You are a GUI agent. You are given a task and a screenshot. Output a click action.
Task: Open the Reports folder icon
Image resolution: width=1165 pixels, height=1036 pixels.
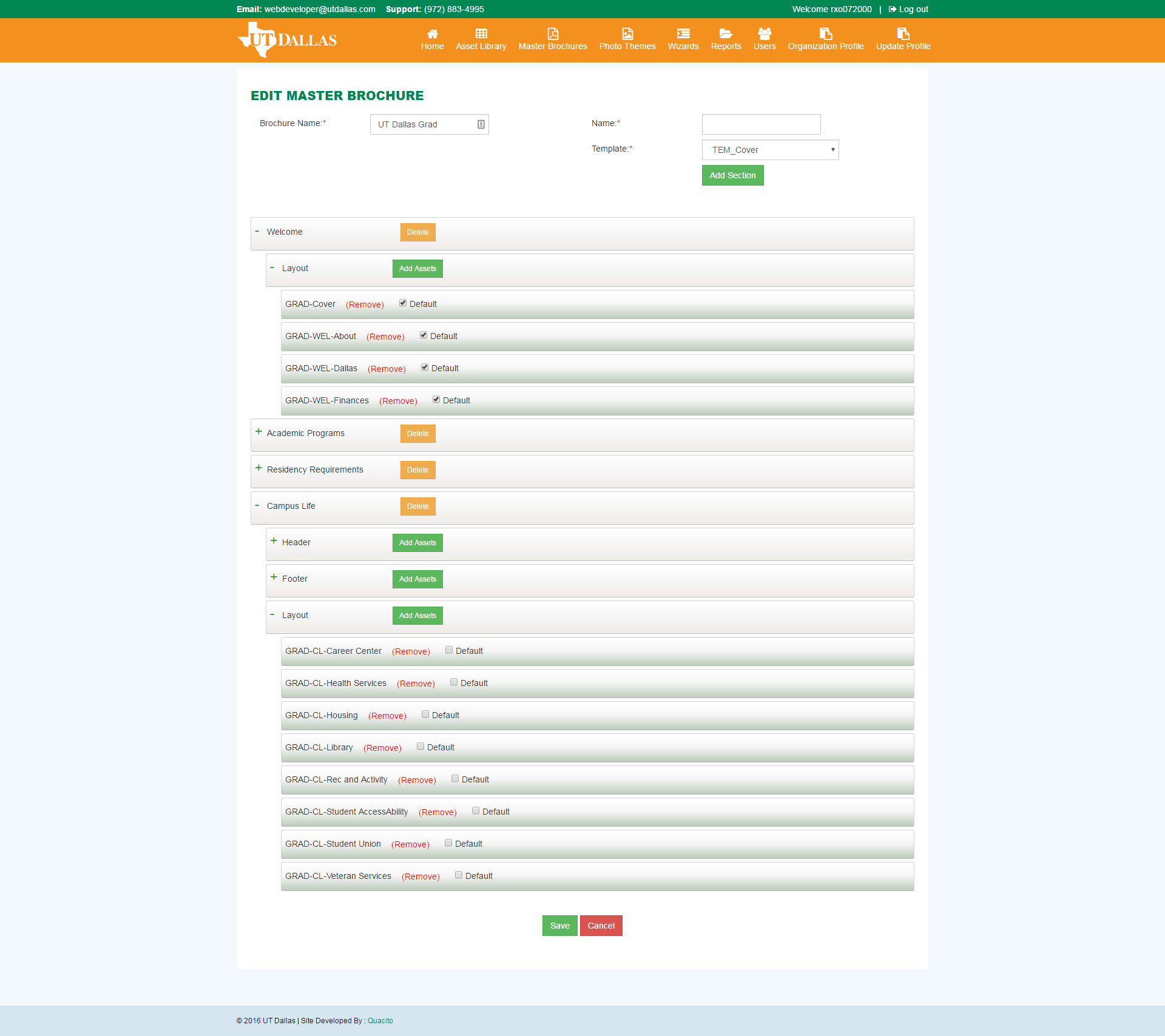coord(726,34)
